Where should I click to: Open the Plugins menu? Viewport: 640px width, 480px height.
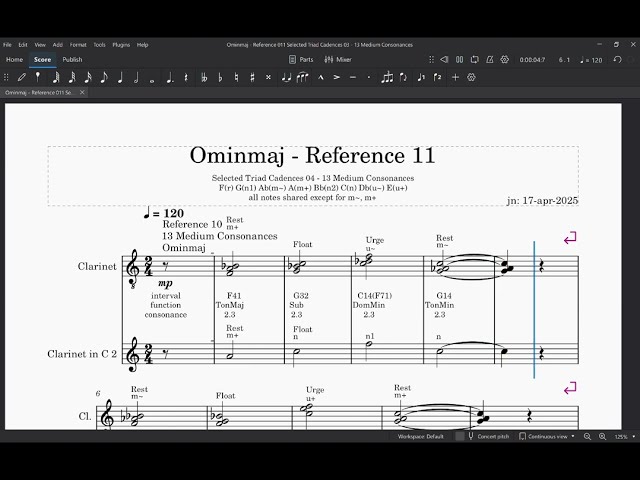coord(121,45)
